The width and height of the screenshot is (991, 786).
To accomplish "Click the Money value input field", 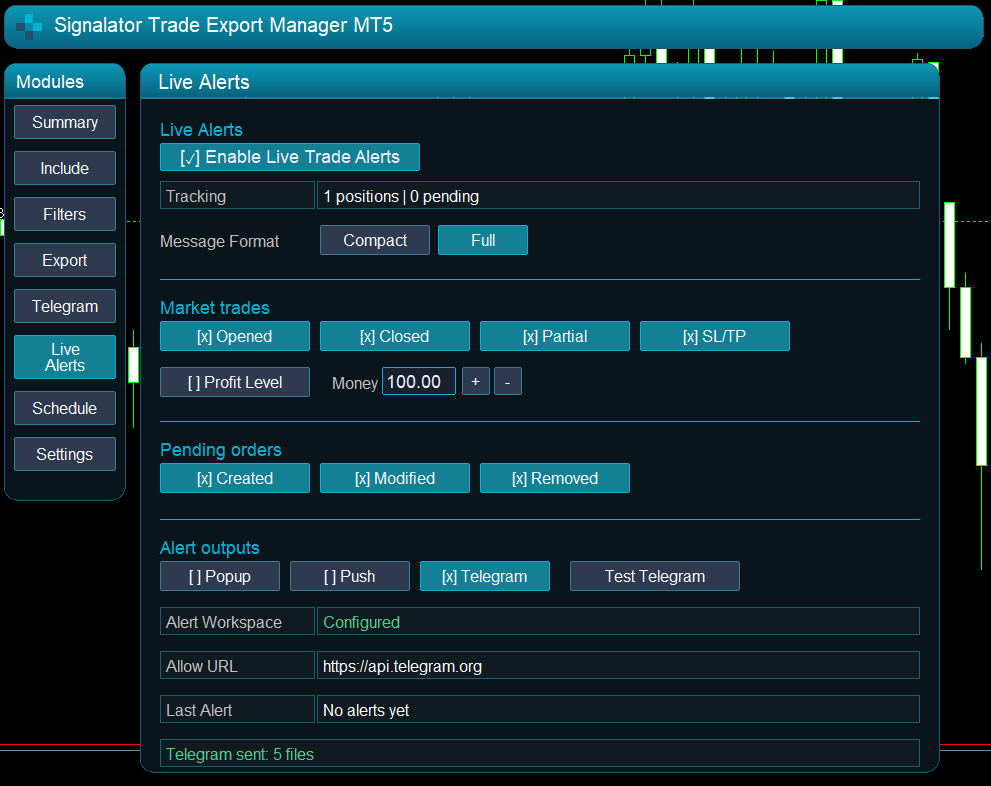I will (x=418, y=382).
